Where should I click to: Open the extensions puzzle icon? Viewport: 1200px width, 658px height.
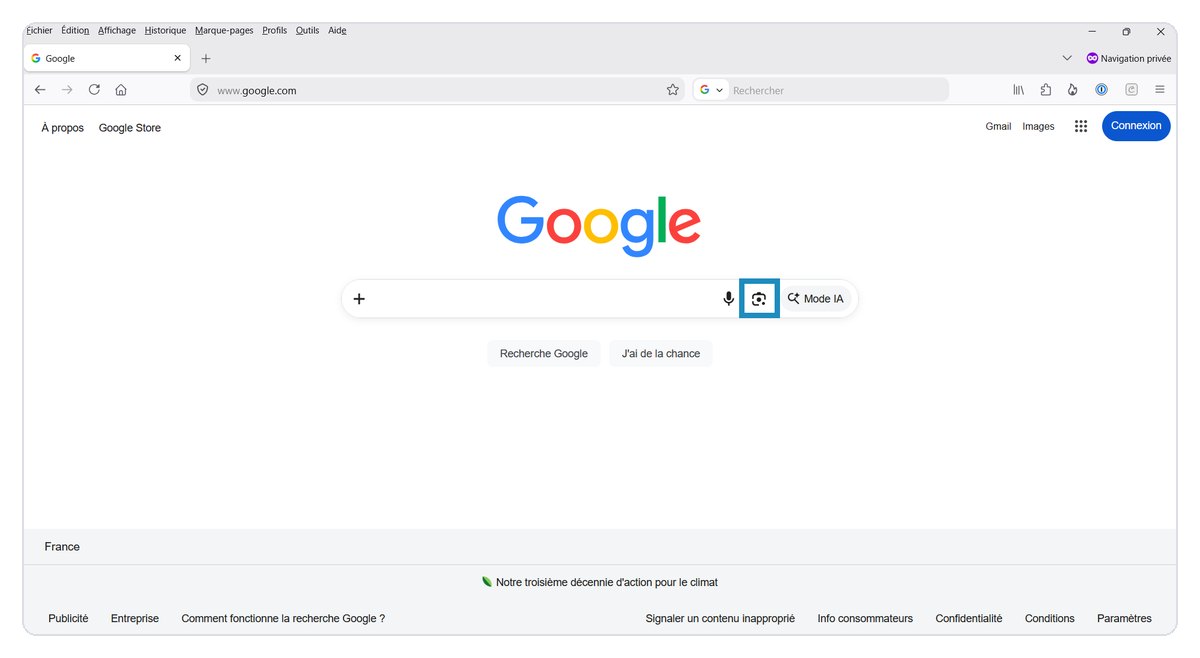click(1046, 90)
